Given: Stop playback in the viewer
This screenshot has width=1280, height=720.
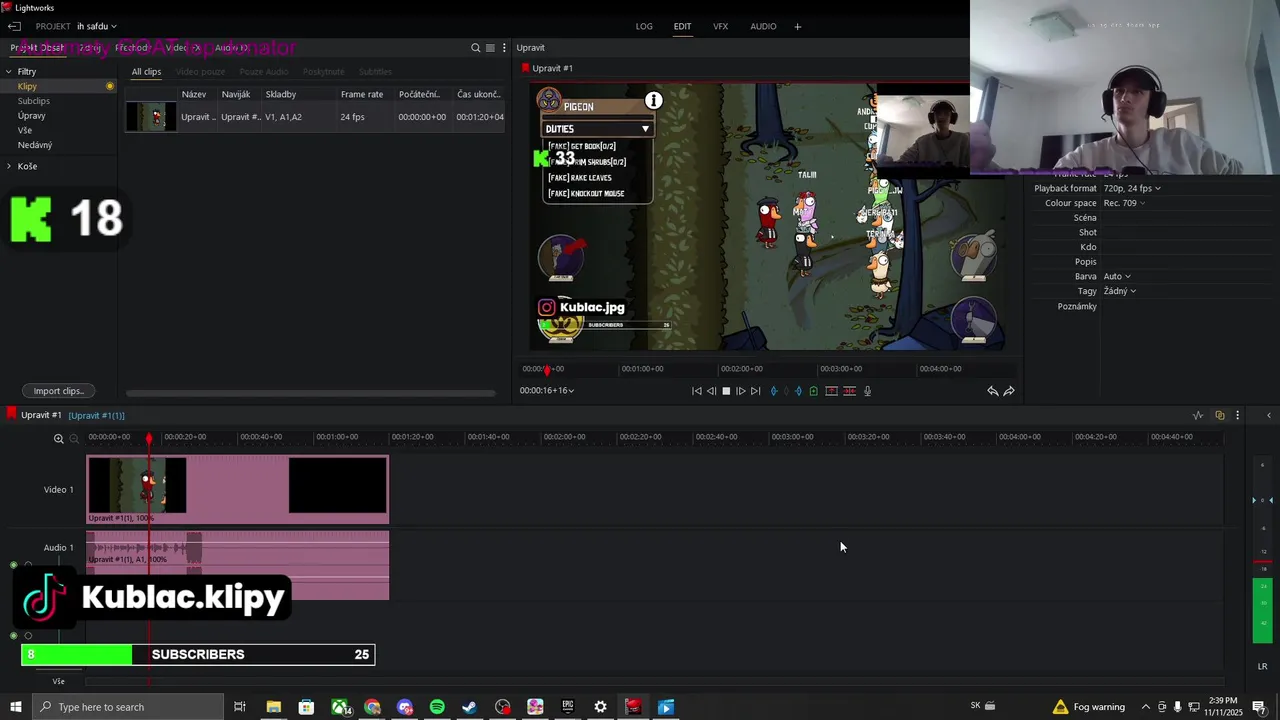Looking at the screenshot, I should click(726, 391).
